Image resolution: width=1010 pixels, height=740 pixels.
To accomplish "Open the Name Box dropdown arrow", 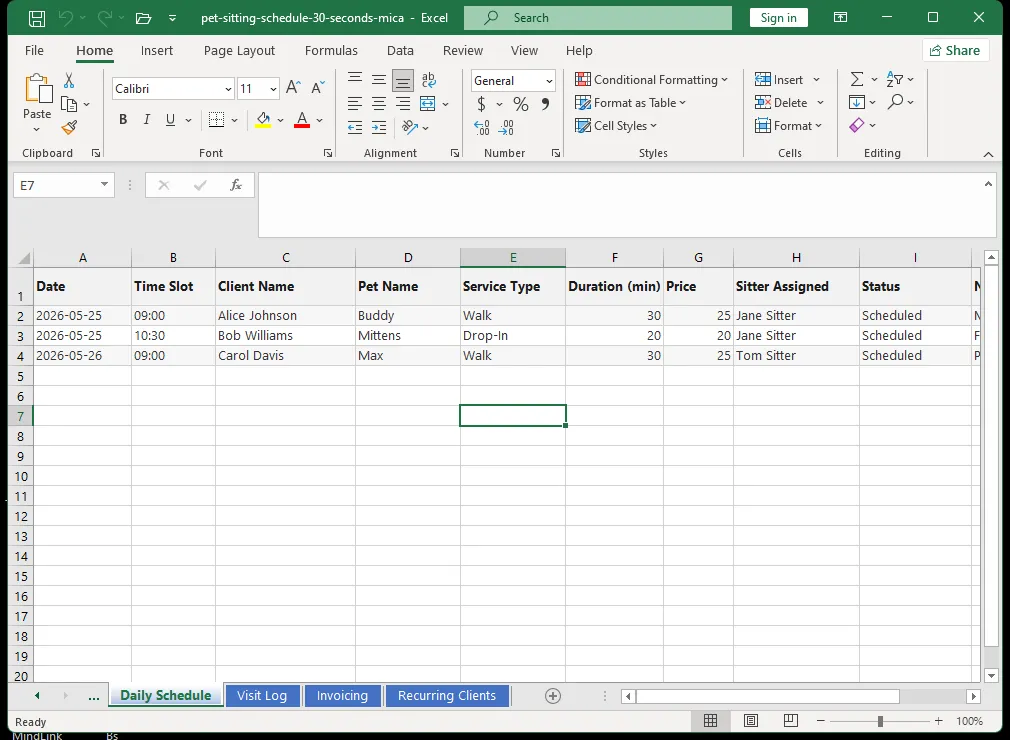I will (x=104, y=185).
